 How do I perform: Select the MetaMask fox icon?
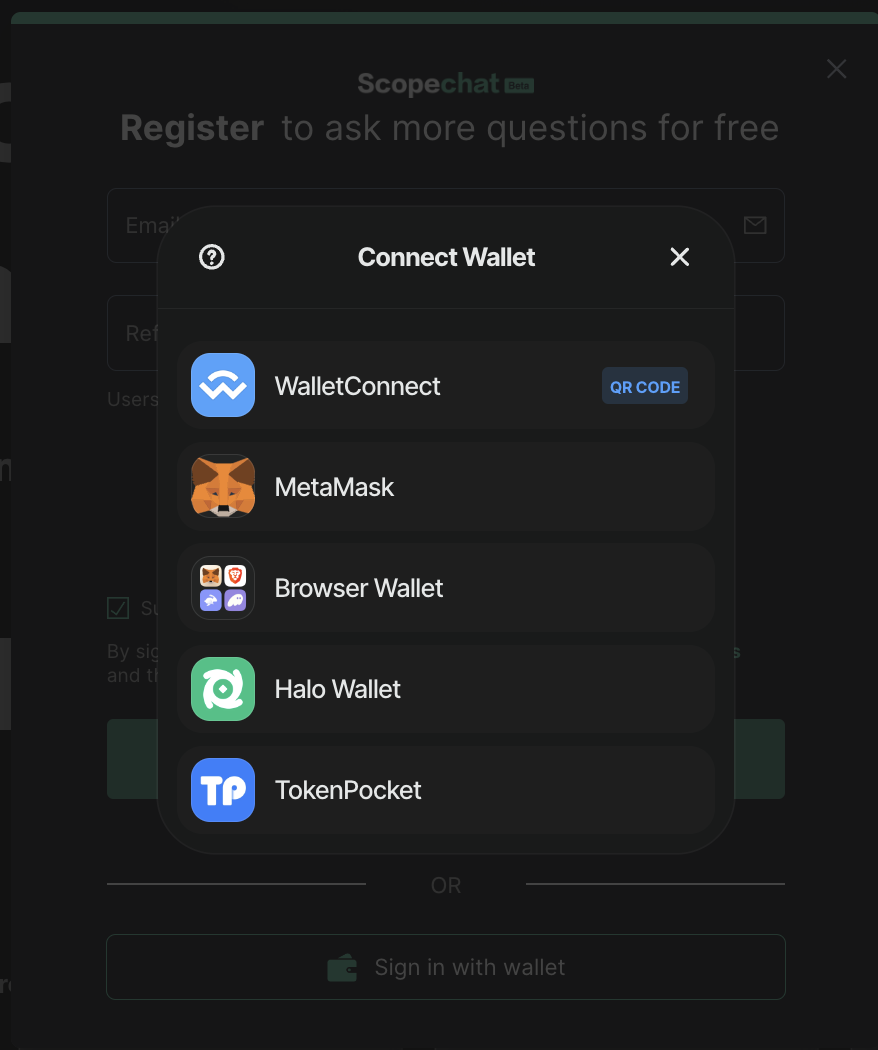[223, 486]
